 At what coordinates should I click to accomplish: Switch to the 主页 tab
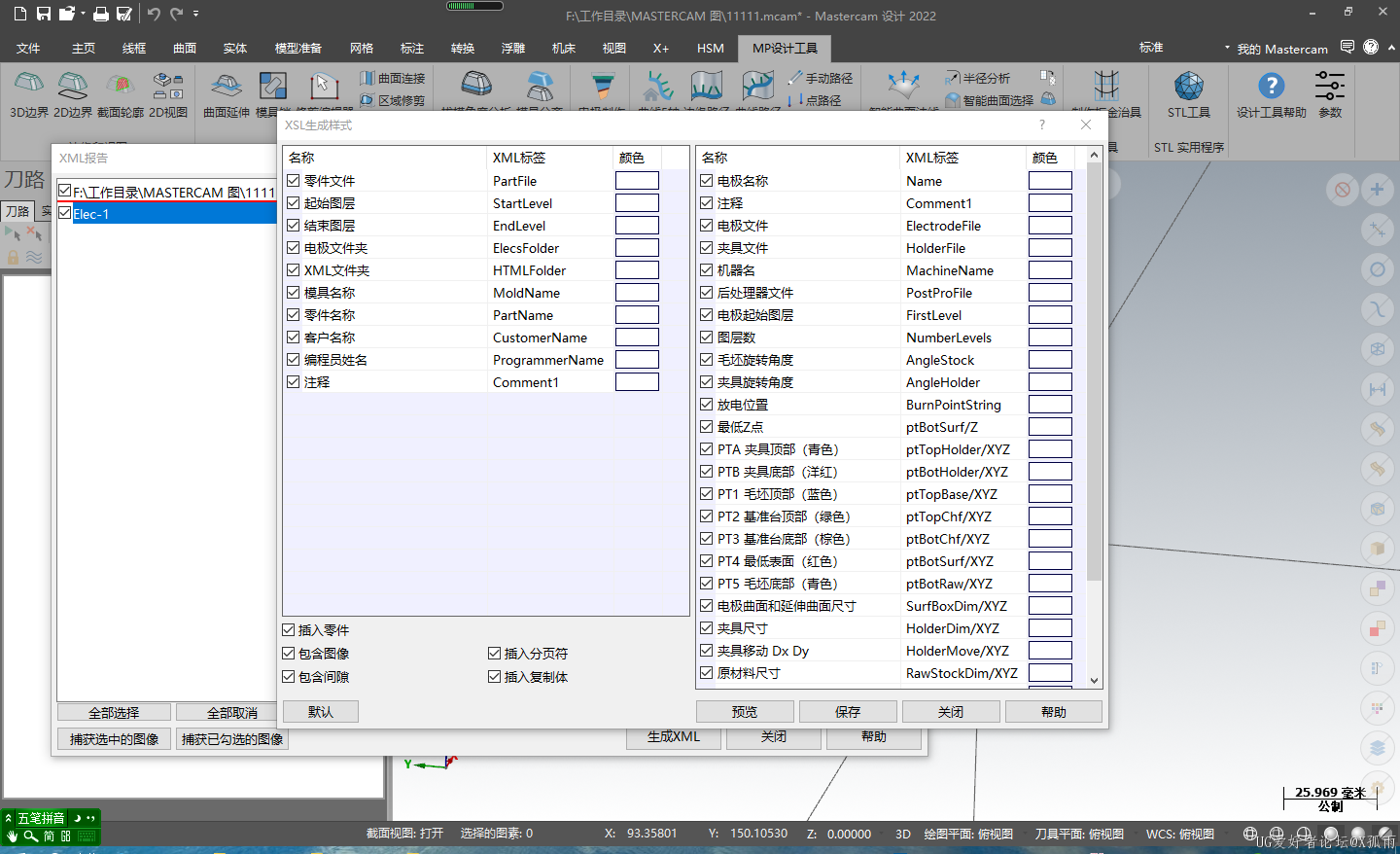84,48
